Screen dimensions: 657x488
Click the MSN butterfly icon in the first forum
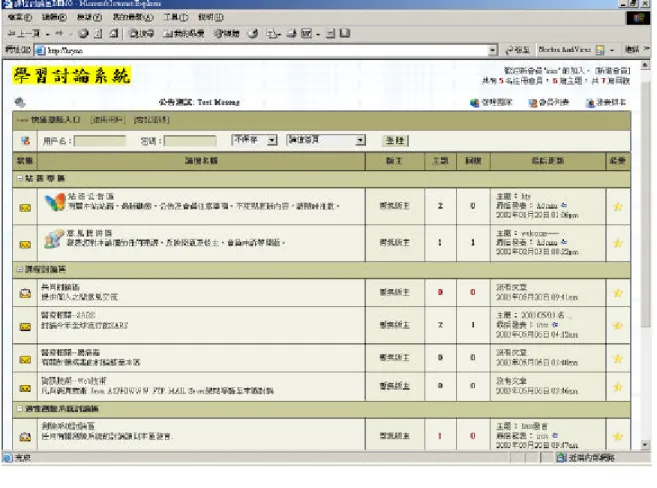[x=55, y=202]
